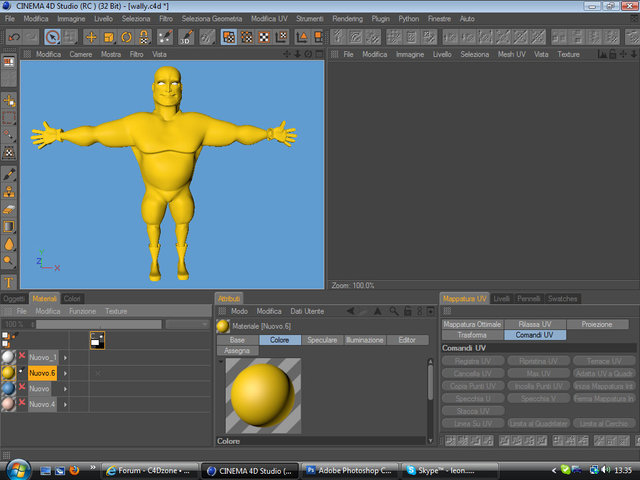Pick the Eraser tool in left palette
Screen dimensions: 640x480
coord(9,208)
